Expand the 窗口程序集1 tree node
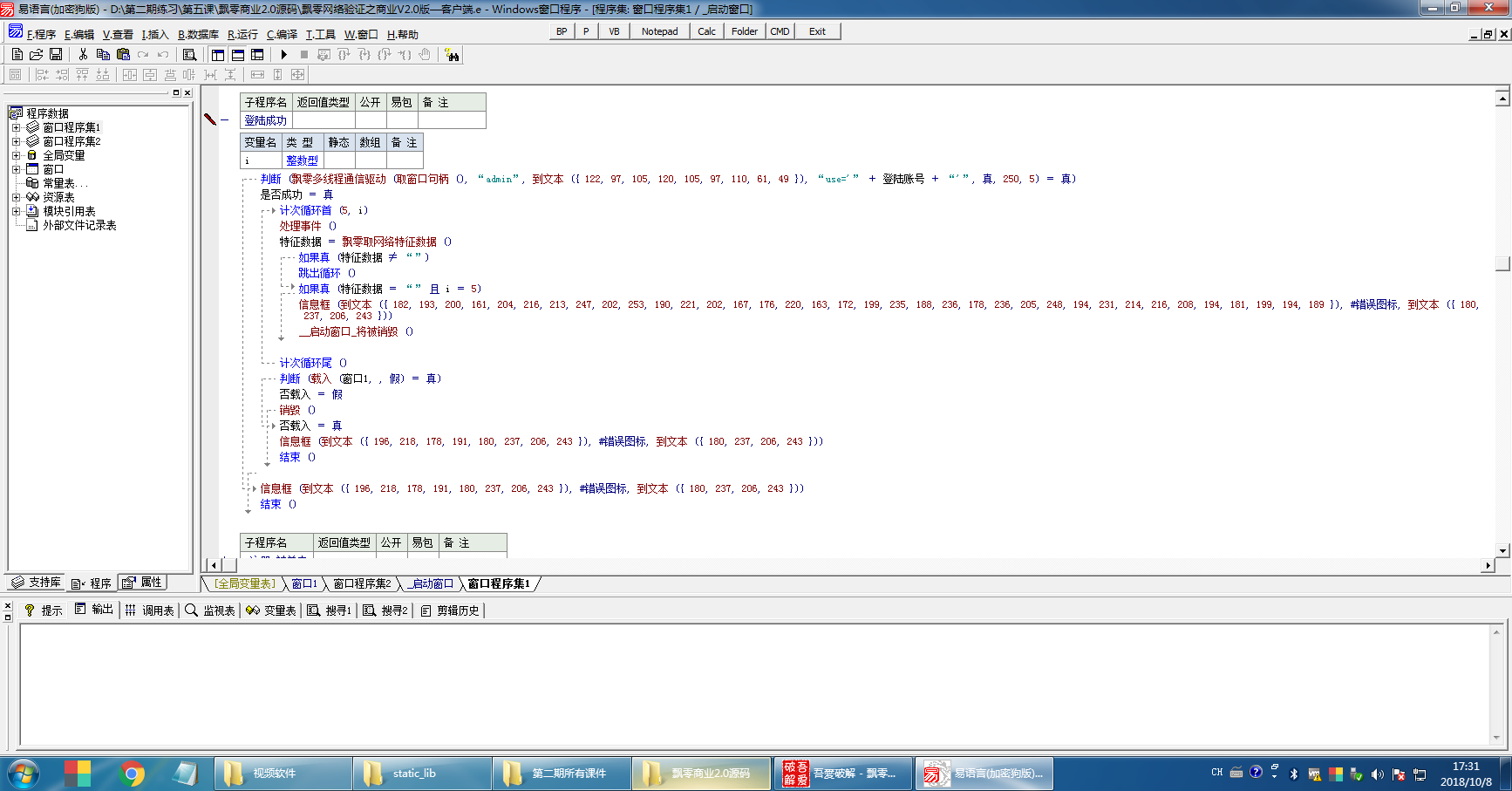Image resolution: width=1512 pixels, height=791 pixels. tap(16, 127)
